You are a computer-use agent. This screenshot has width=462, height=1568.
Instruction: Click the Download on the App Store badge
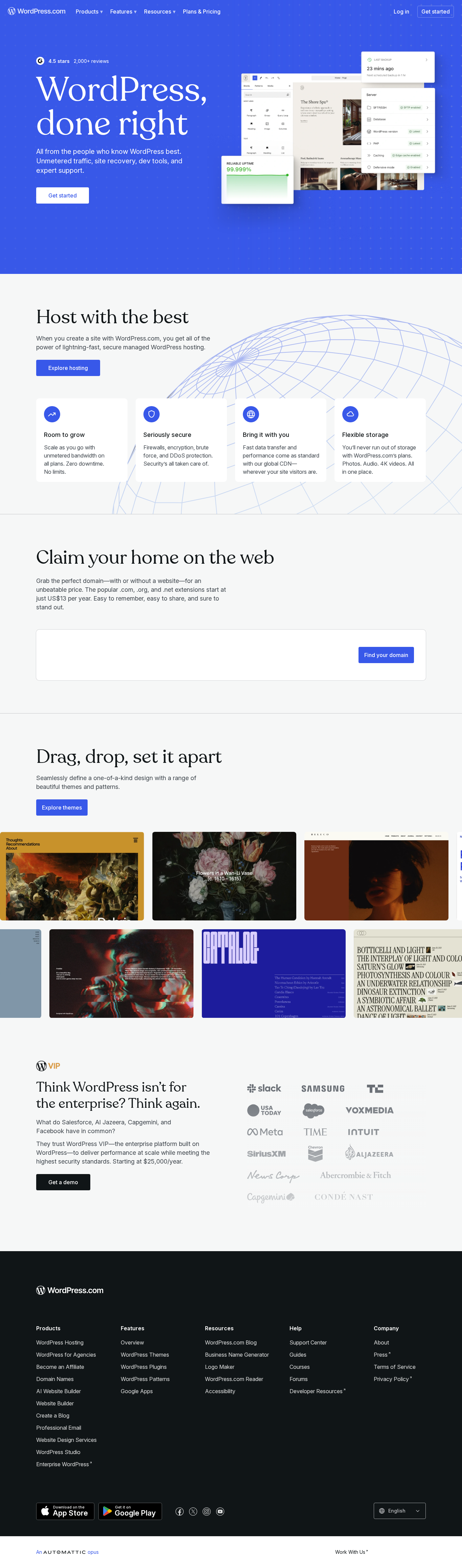coord(65,1511)
